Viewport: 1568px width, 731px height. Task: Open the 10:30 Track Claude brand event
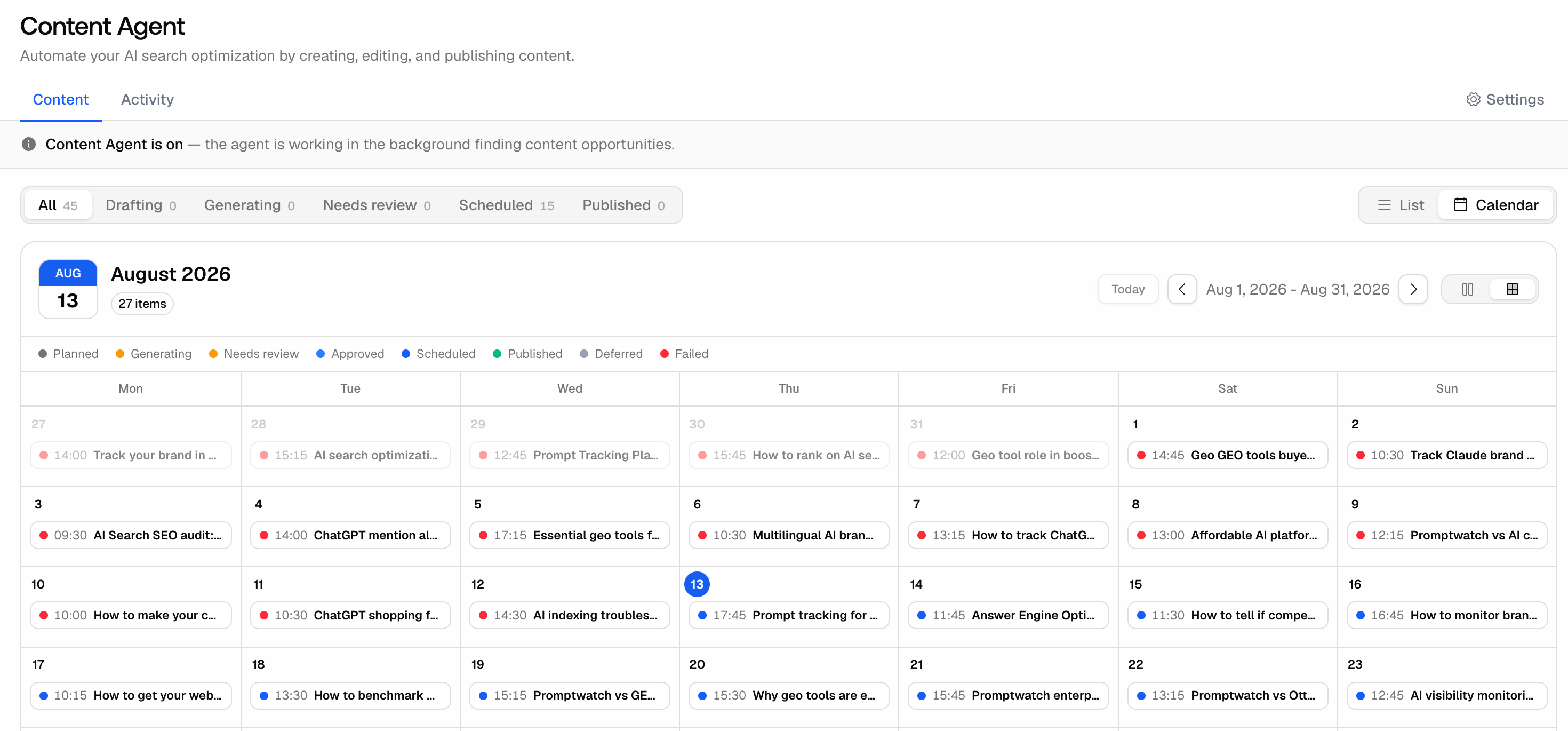(1447, 455)
